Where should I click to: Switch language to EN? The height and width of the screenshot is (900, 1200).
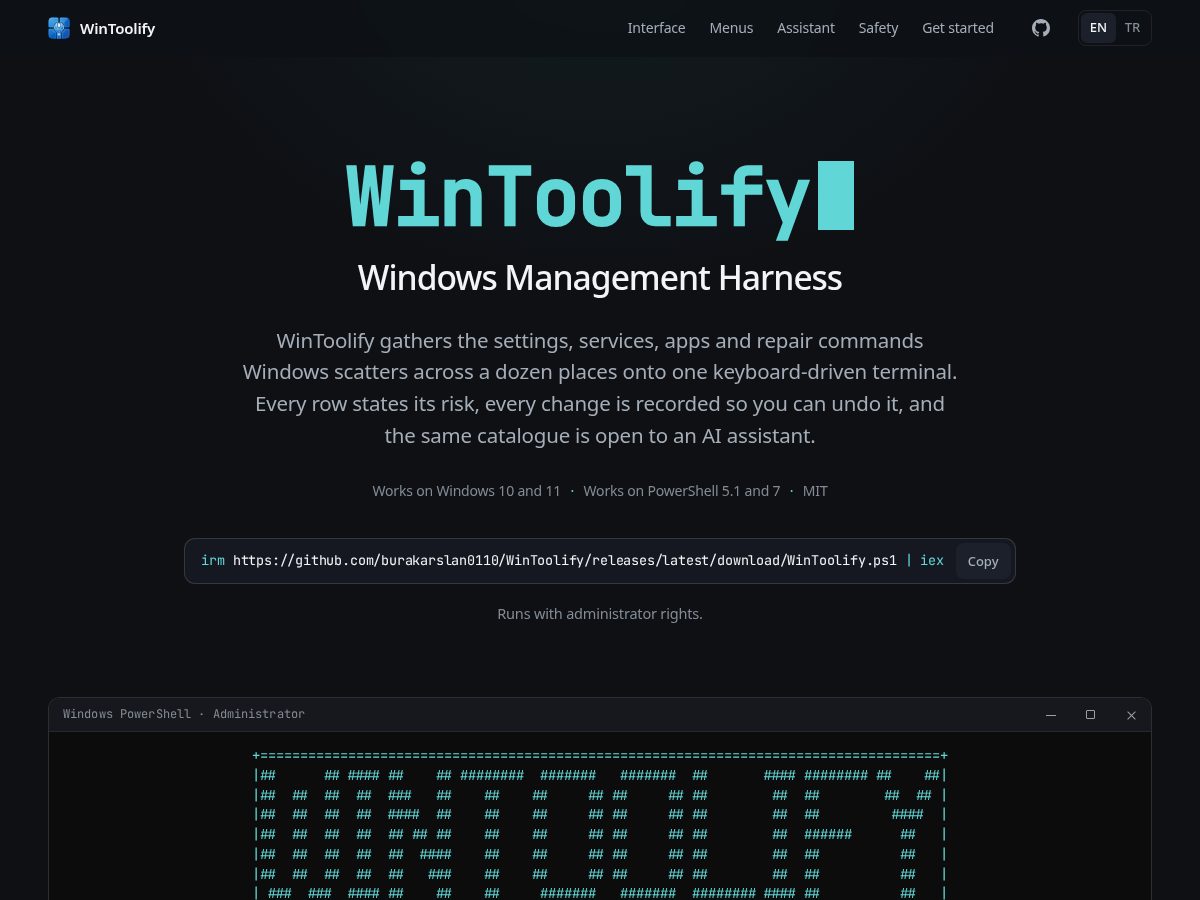pos(1098,28)
